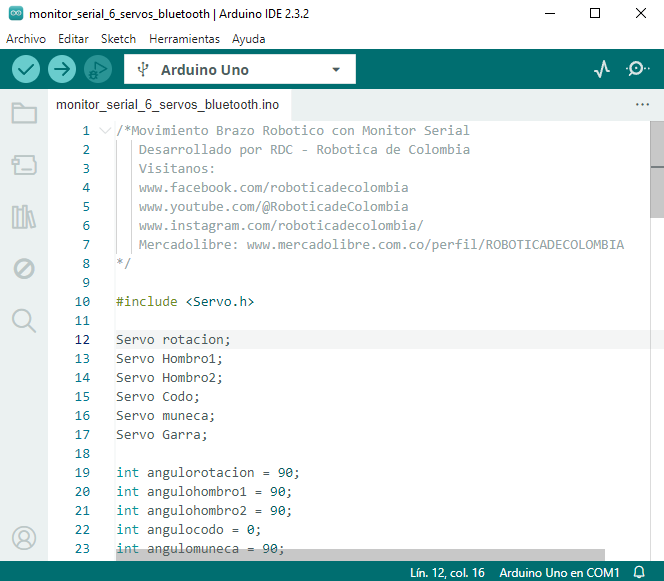664x581 pixels.
Task: Click the Lín. 12, col. 16 cursor indicator
Action: pos(448,572)
